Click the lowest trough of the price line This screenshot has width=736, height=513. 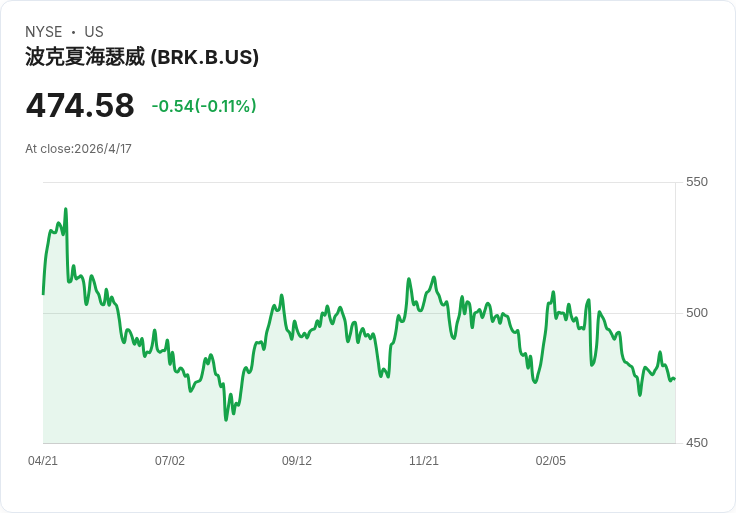[x=226, y=420]
